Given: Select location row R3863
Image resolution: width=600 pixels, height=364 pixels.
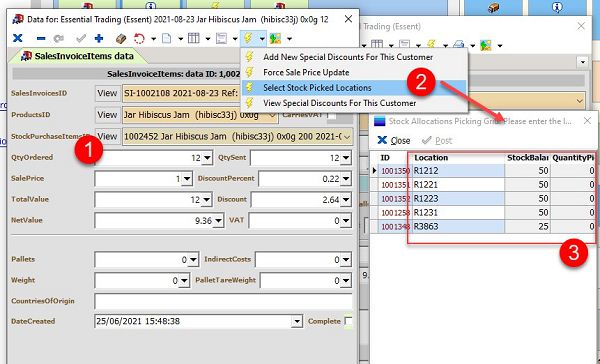Looking at the screenshot, I should tap(458, 227).
